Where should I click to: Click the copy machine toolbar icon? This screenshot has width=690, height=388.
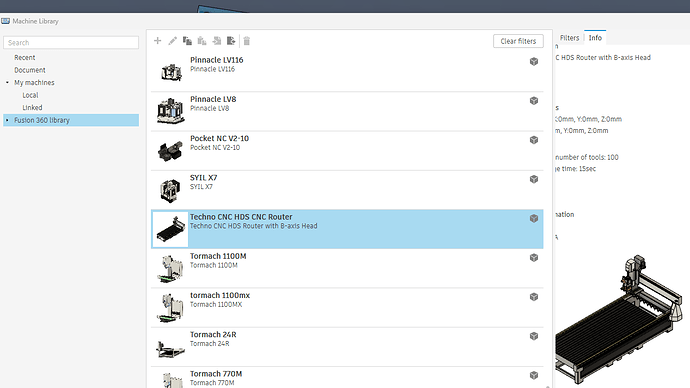(187, 41)
